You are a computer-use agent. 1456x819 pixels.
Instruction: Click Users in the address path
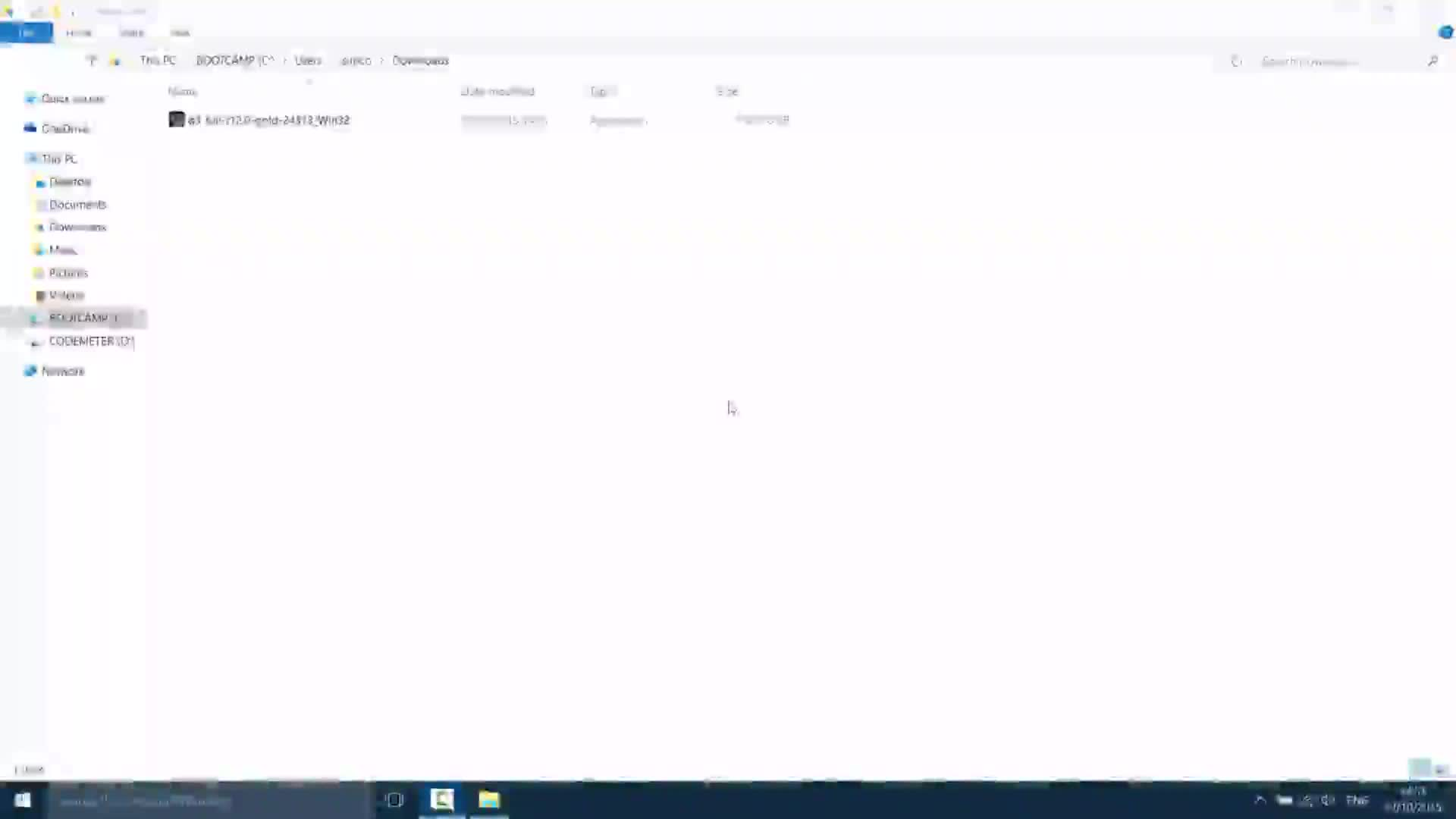click(x=308, y=61)
